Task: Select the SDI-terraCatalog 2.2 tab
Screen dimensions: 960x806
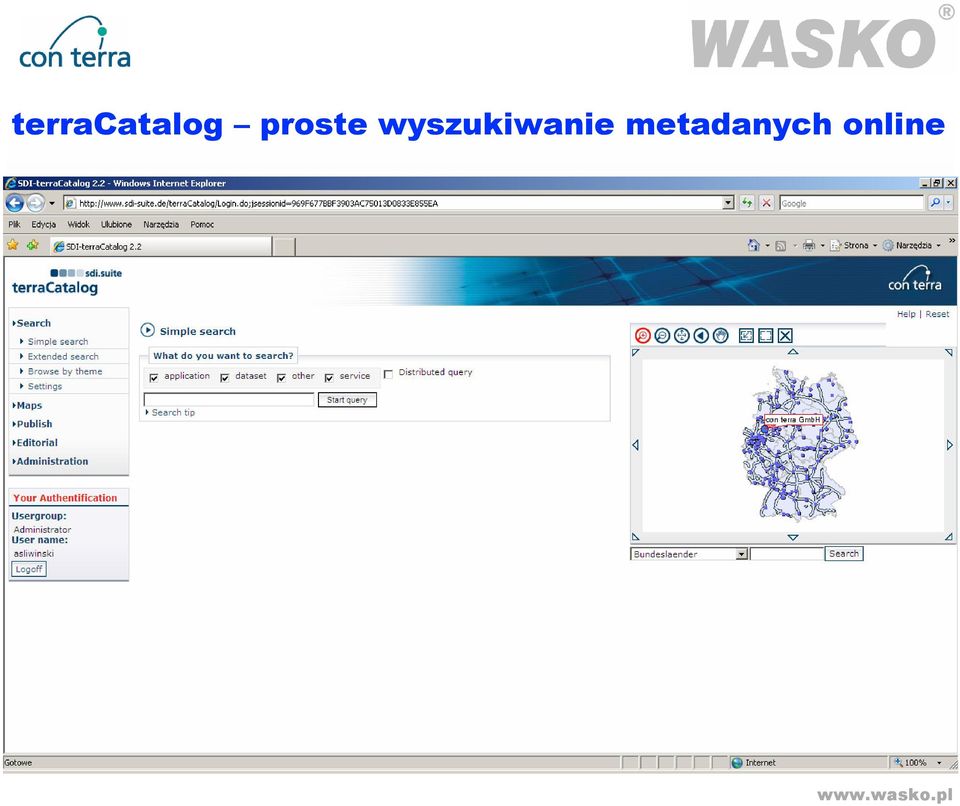Action: (160, 246)
